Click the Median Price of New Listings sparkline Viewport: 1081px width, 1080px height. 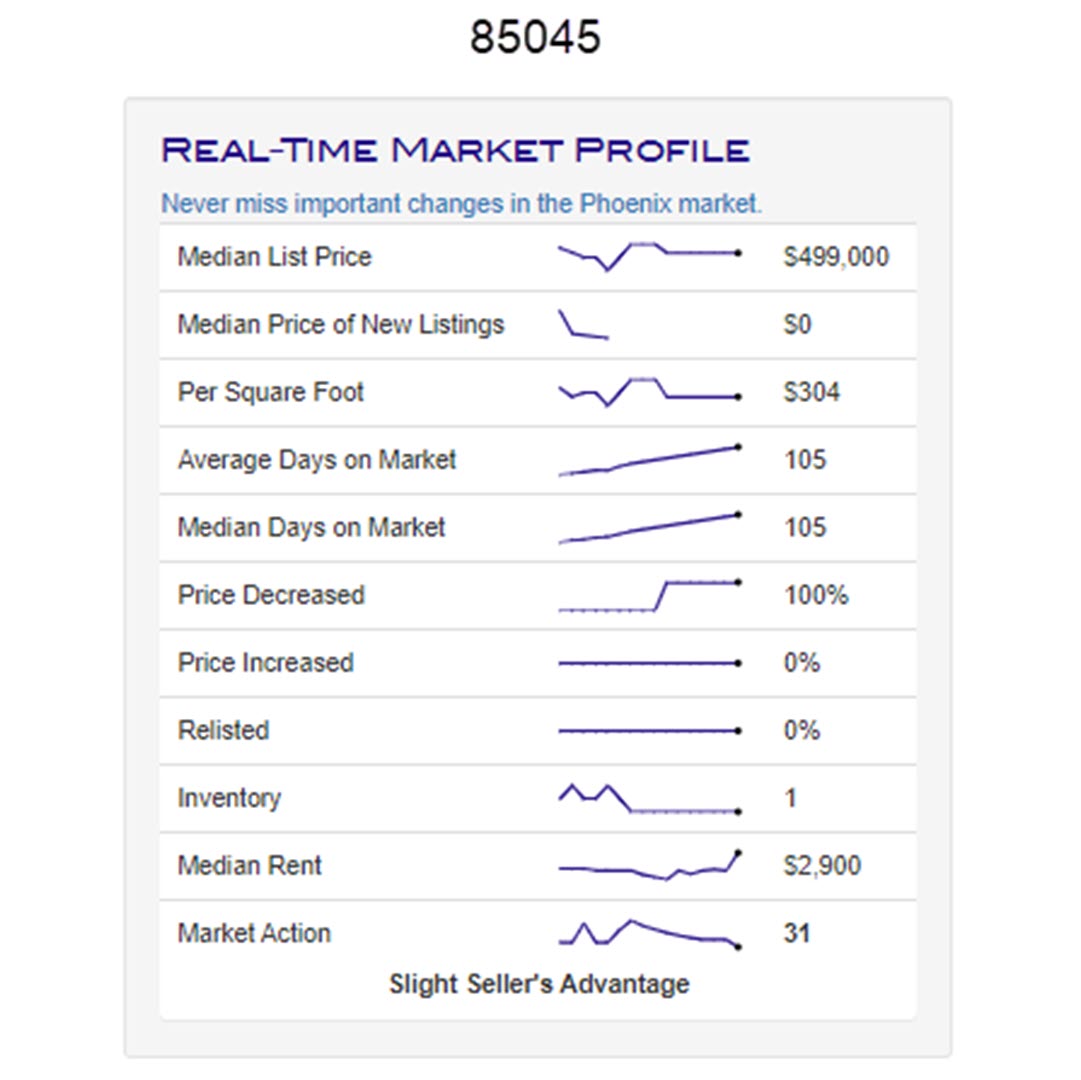pyautogui.click(x=584, y=325)
